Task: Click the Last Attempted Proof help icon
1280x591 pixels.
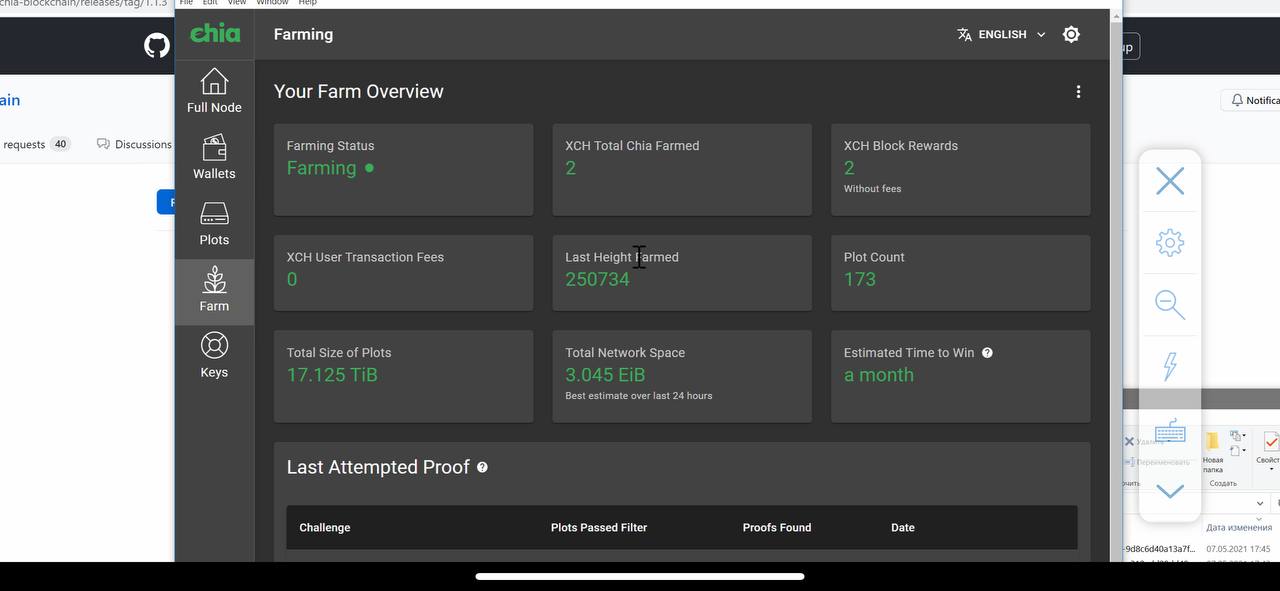Action: tap(482, 467)
